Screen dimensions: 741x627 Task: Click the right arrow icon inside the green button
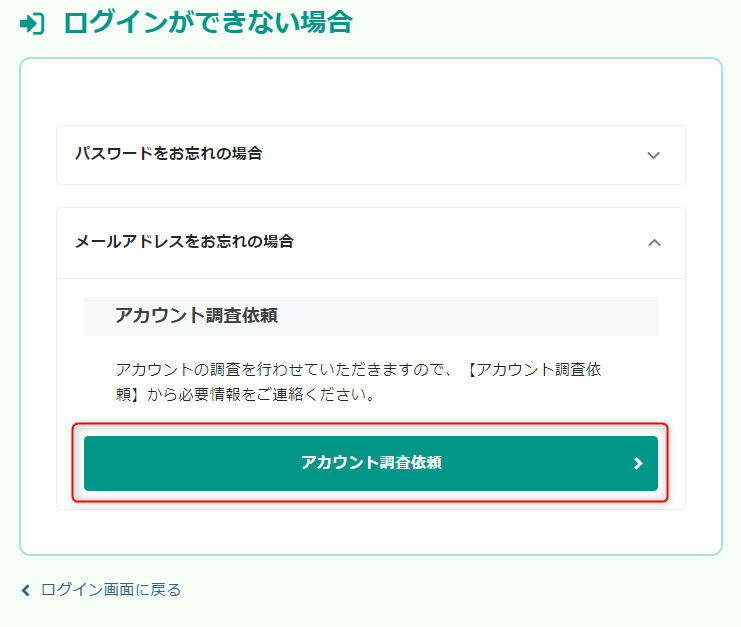pos(638,463)
